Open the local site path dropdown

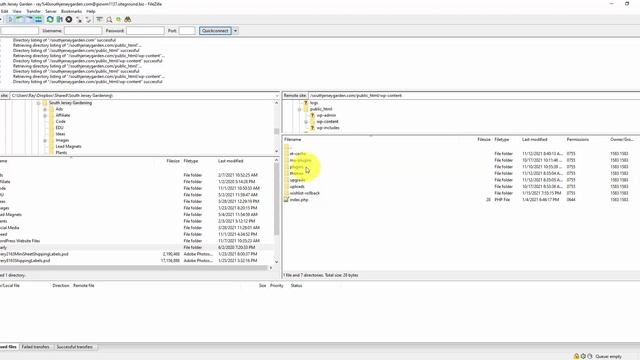pyautogui.click(x=277, y=96)
